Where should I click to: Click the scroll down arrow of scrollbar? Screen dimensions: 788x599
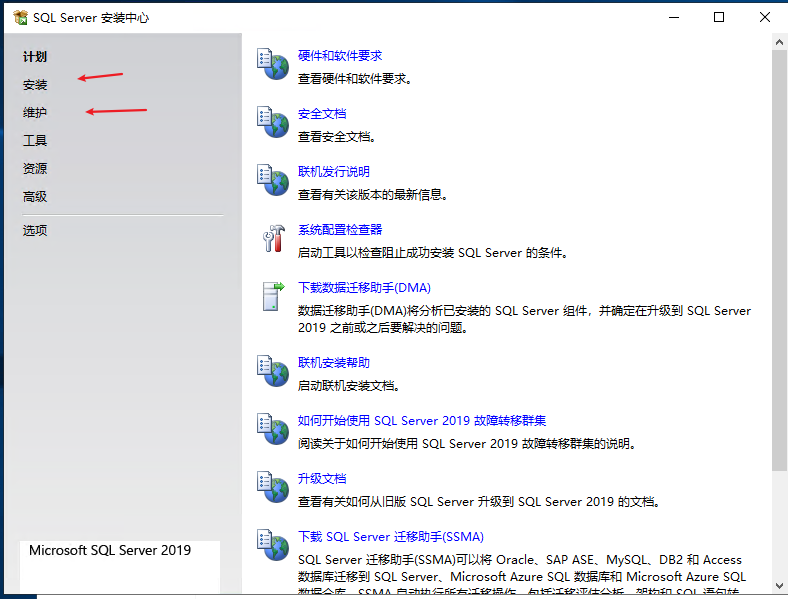[779, 585]
